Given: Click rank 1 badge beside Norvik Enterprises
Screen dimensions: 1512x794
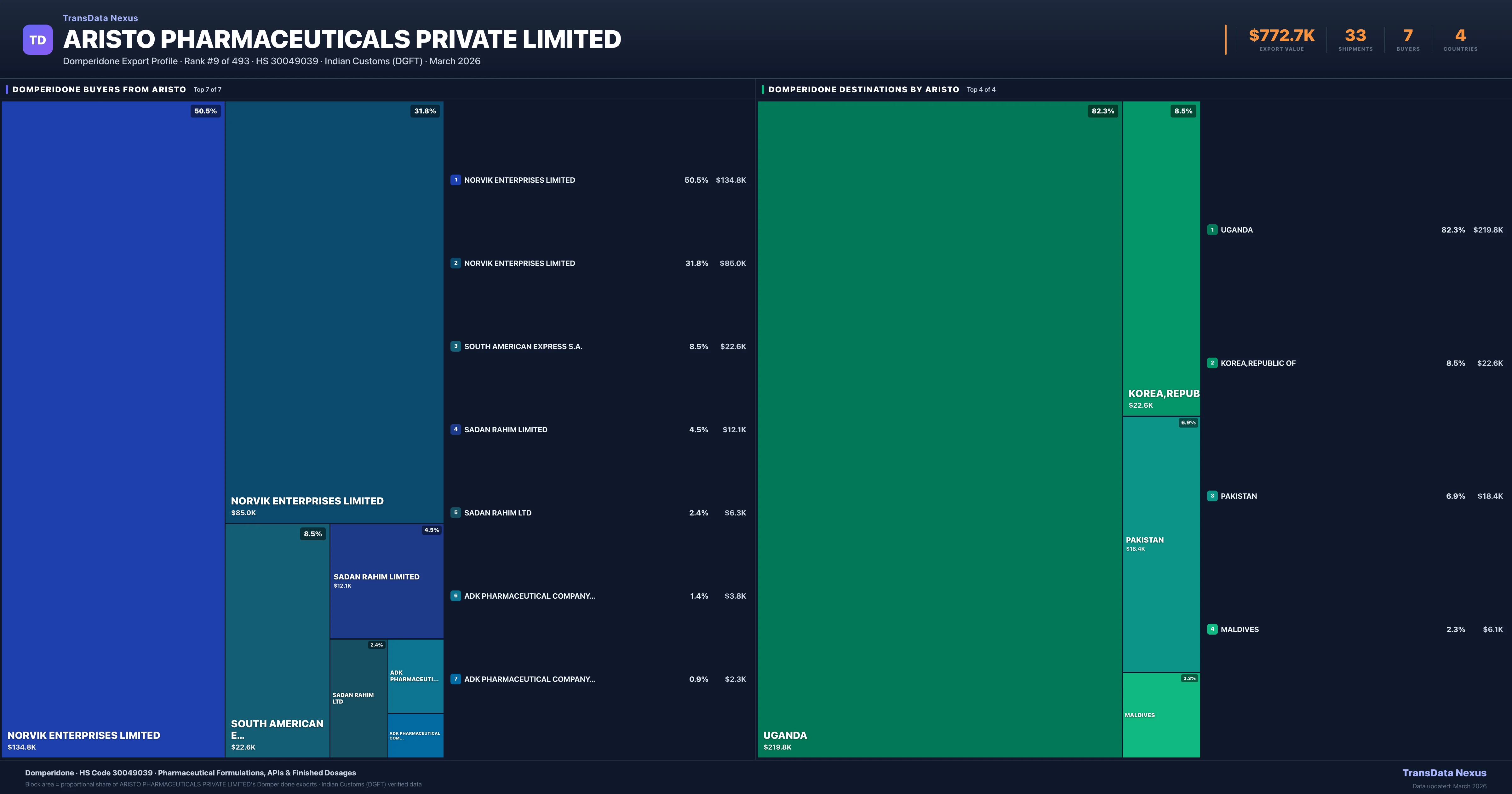Looking at the screenshot, I should pos(455,180).
